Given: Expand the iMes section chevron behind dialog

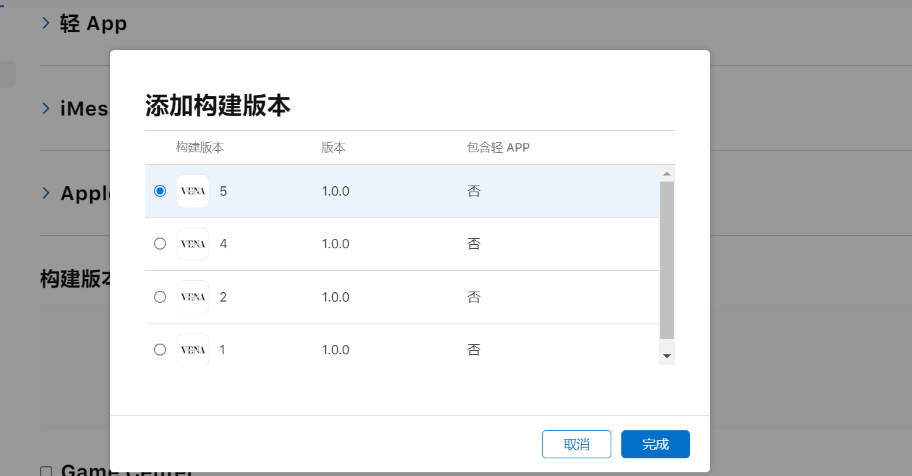Looking at the screenshot, I should (x=46, y=108).
